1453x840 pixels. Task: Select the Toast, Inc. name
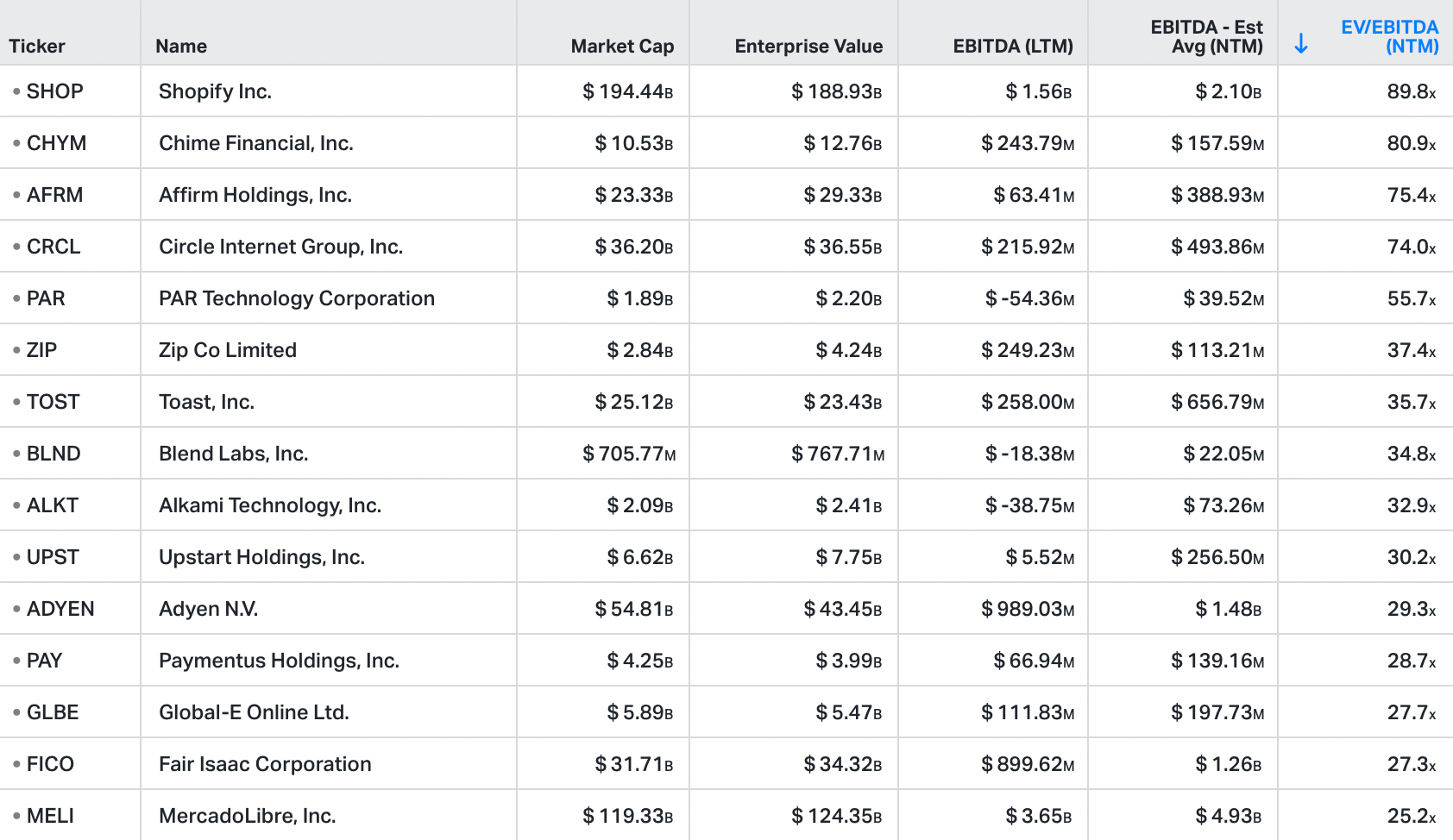pyautogui.click(x=207, y=402)
